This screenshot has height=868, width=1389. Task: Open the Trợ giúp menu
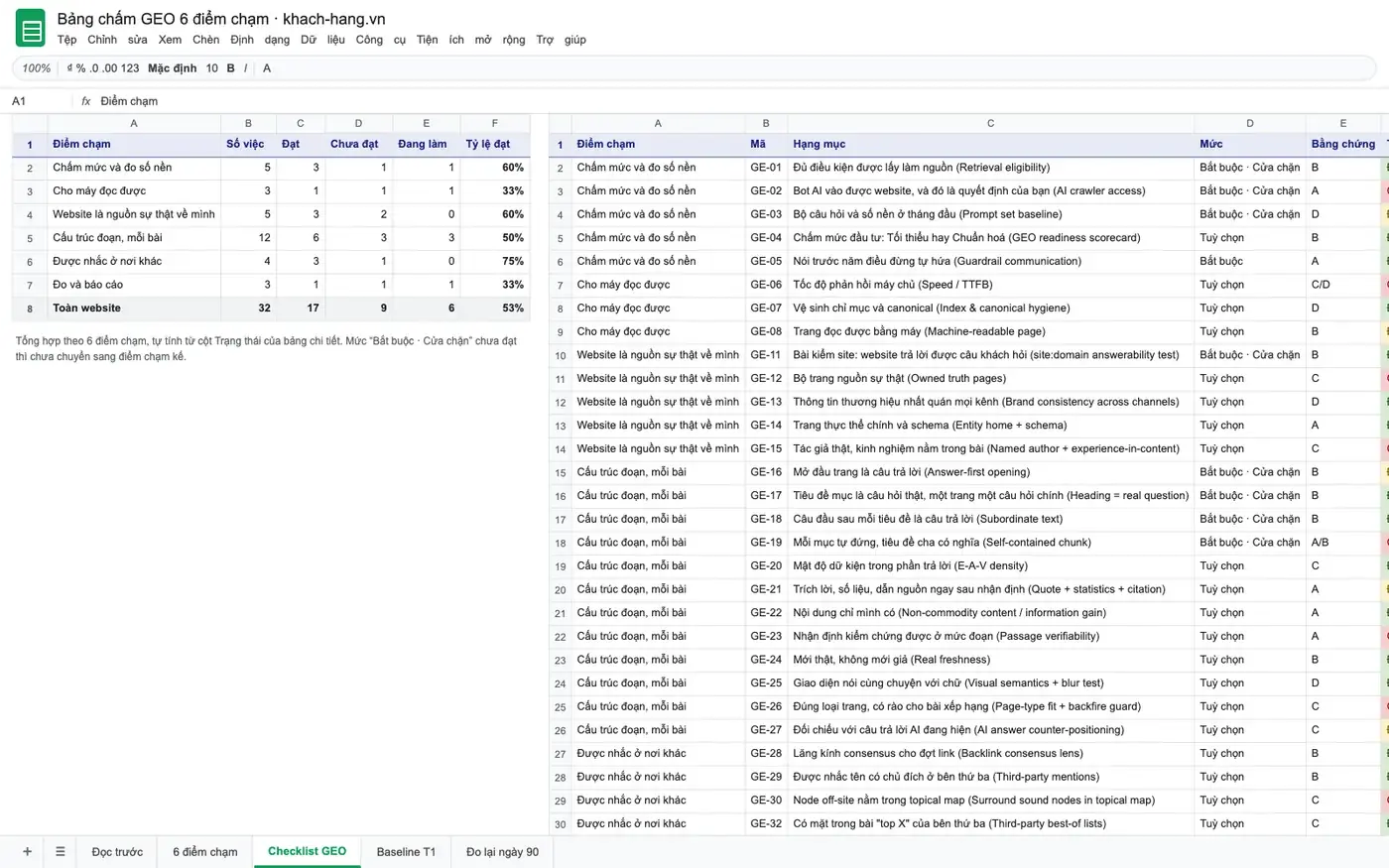pos(562,40)
